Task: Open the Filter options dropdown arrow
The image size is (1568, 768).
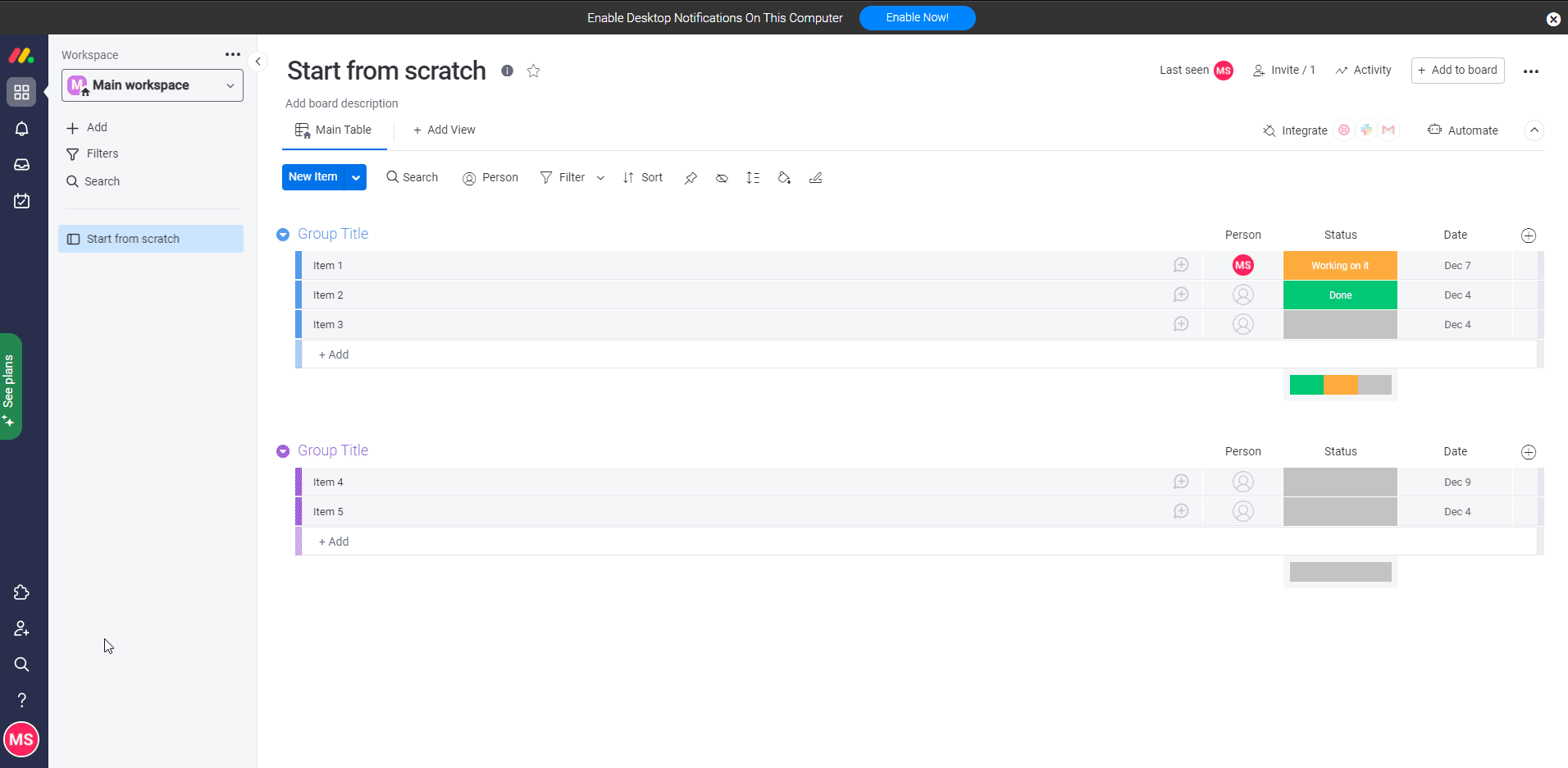Action: [600, 178]
